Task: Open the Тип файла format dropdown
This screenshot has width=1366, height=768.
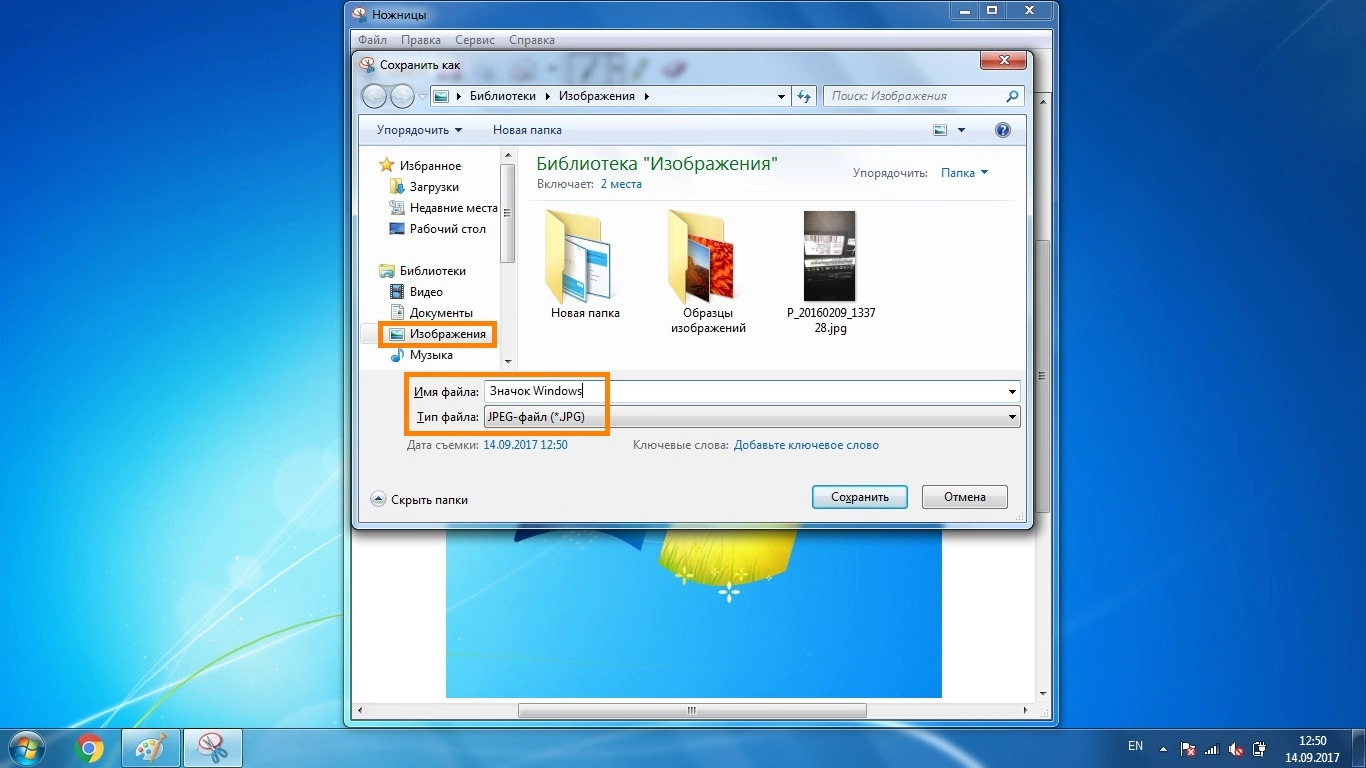Action: pos(1011,416)
